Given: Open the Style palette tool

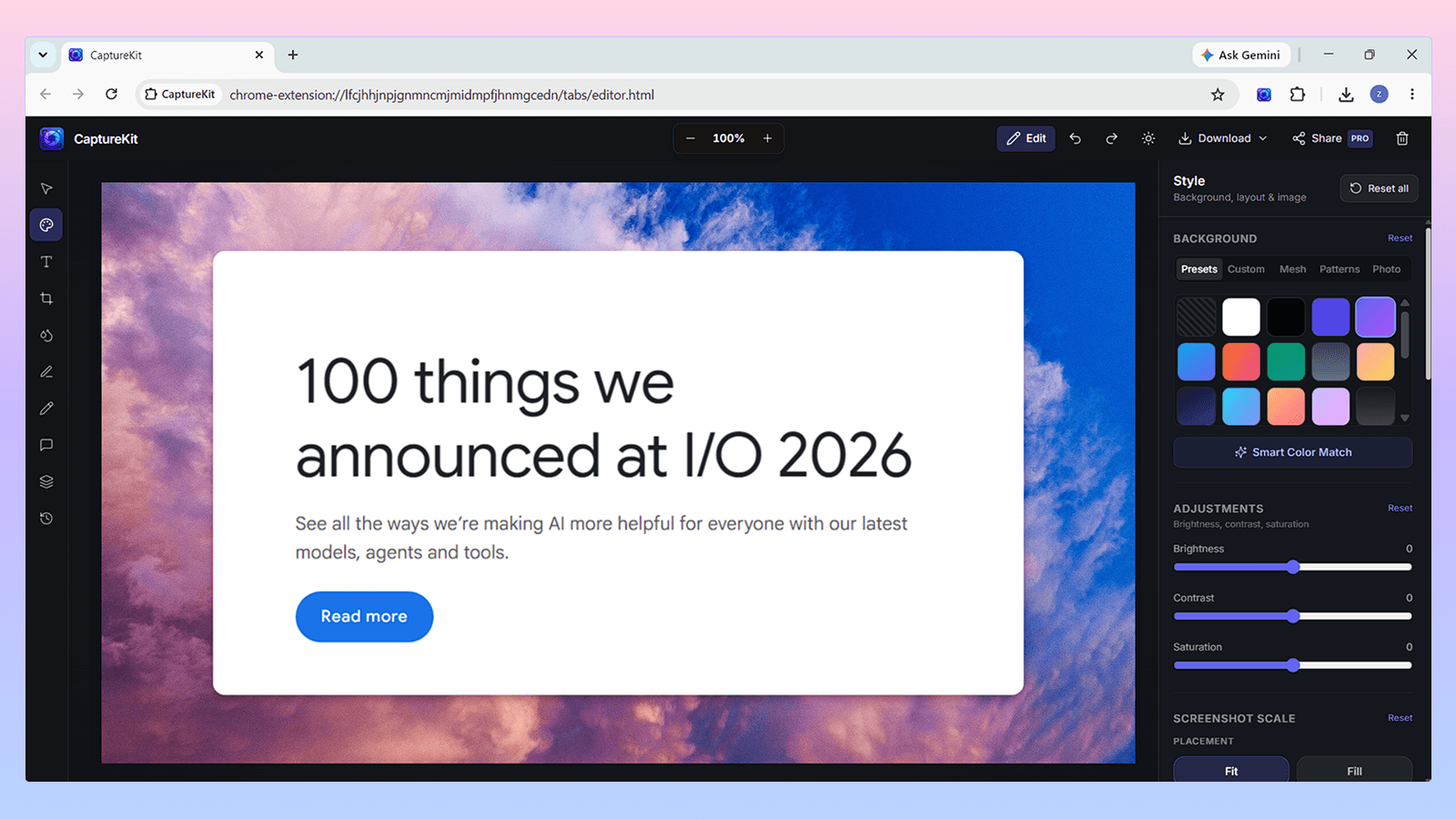Looking at the screenshot, I should click(x=46, y=225).
